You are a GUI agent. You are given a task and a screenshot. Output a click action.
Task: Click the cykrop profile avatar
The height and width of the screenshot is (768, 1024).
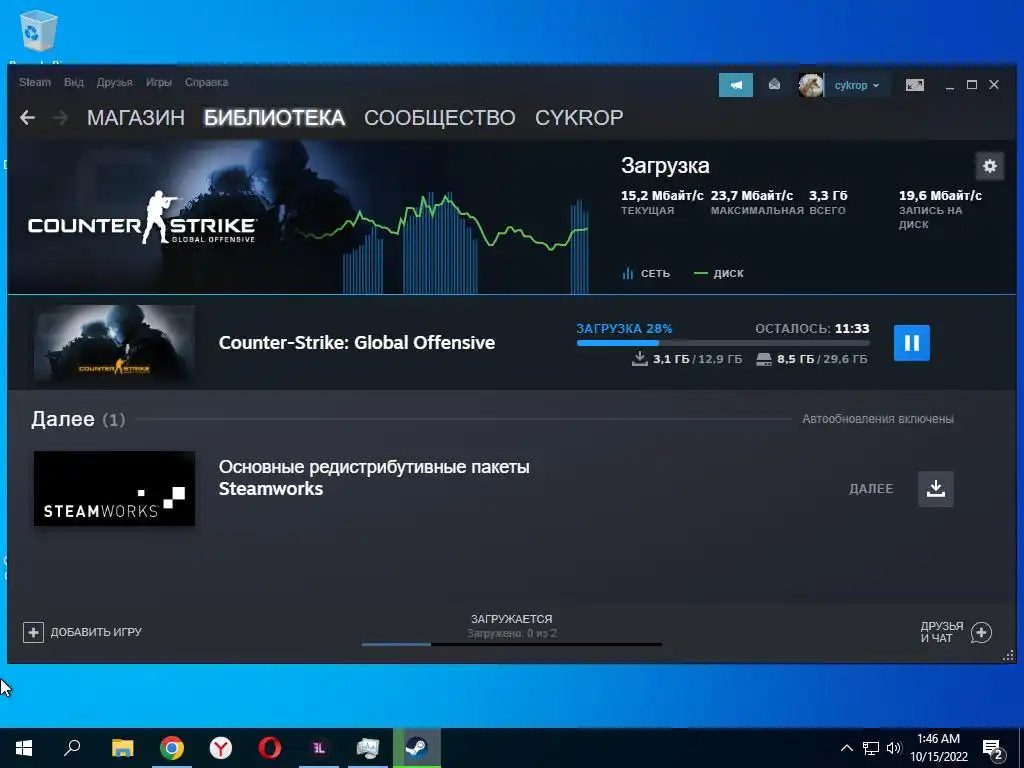click(811, 85)
